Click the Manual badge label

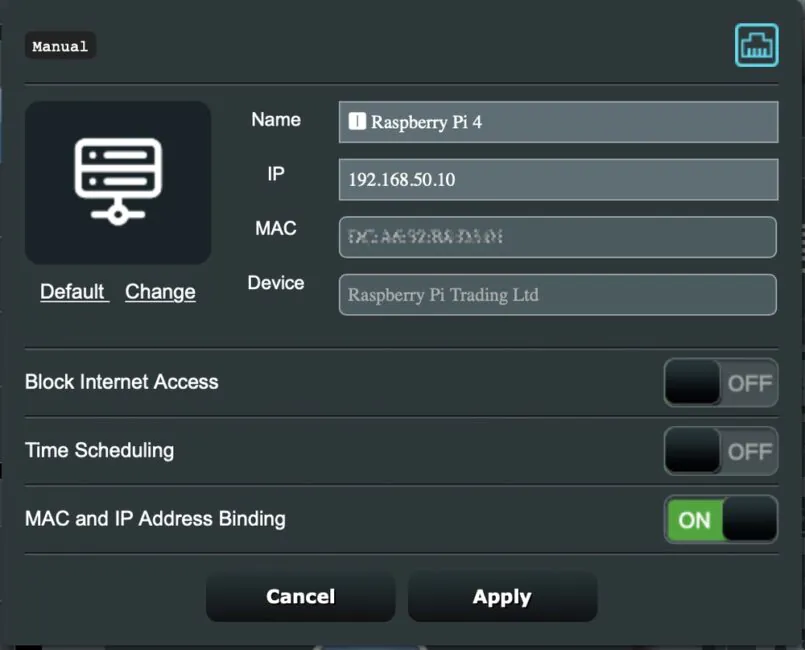click(60, 46)
